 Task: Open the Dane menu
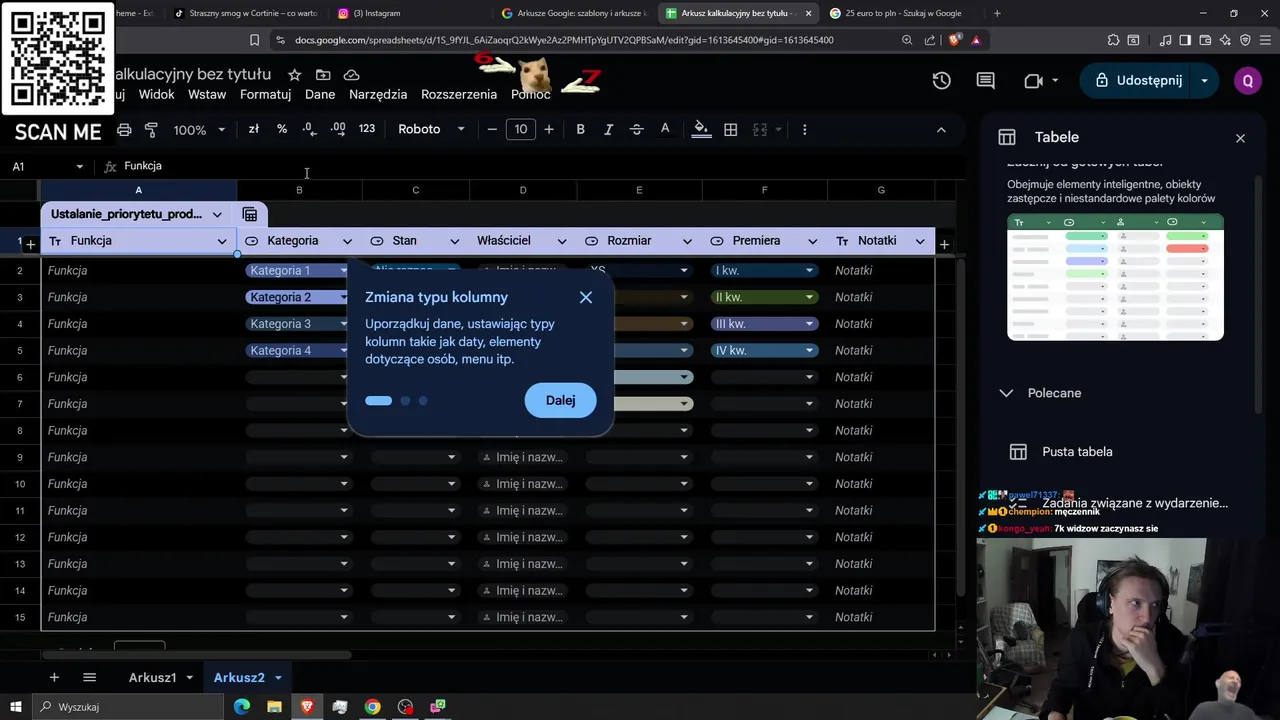click(320, 94)
